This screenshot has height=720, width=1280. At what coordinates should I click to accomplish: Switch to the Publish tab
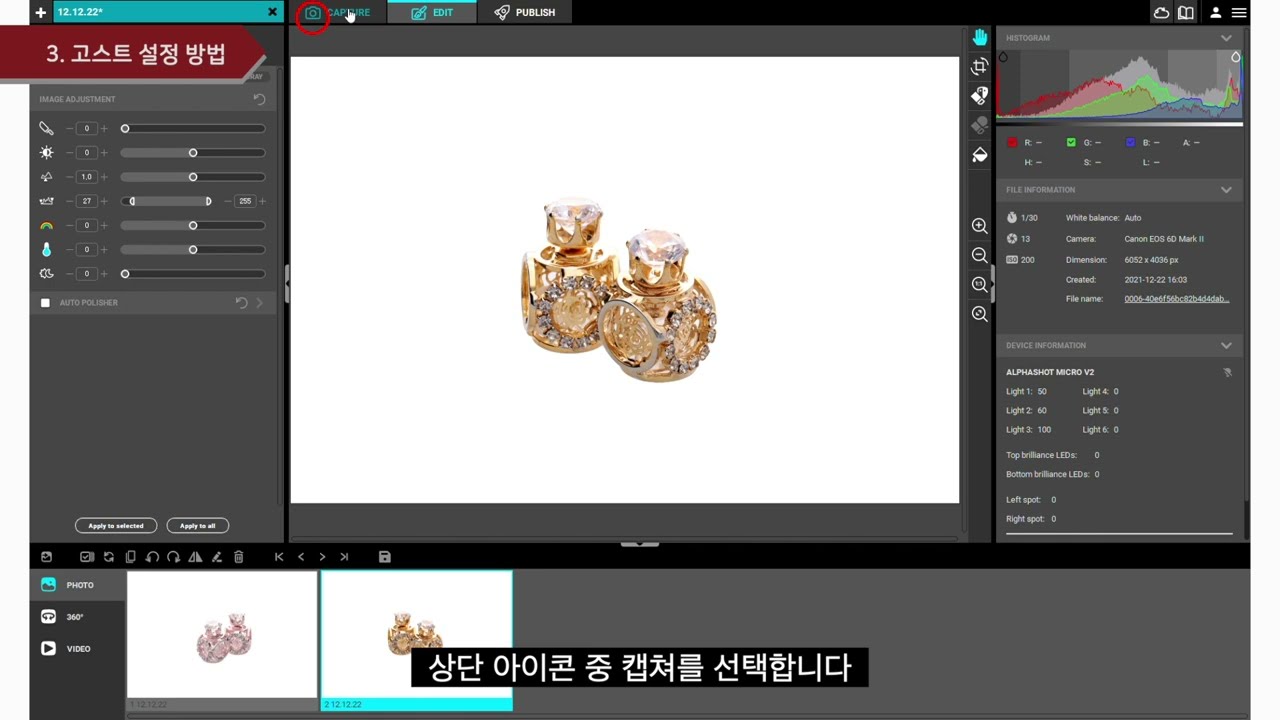pos(525,12)
